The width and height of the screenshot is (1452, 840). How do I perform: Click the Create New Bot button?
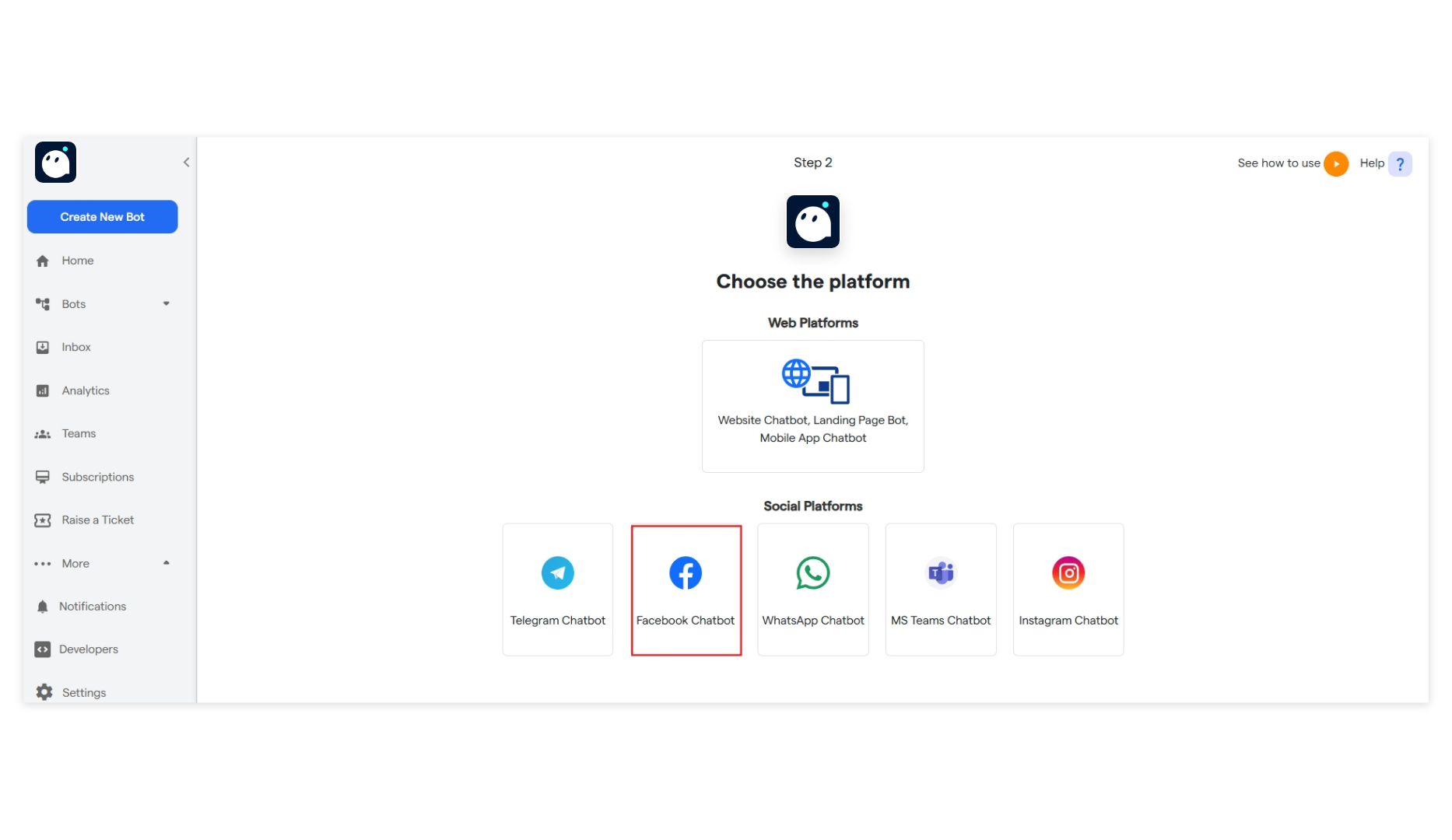coord(102,216)
